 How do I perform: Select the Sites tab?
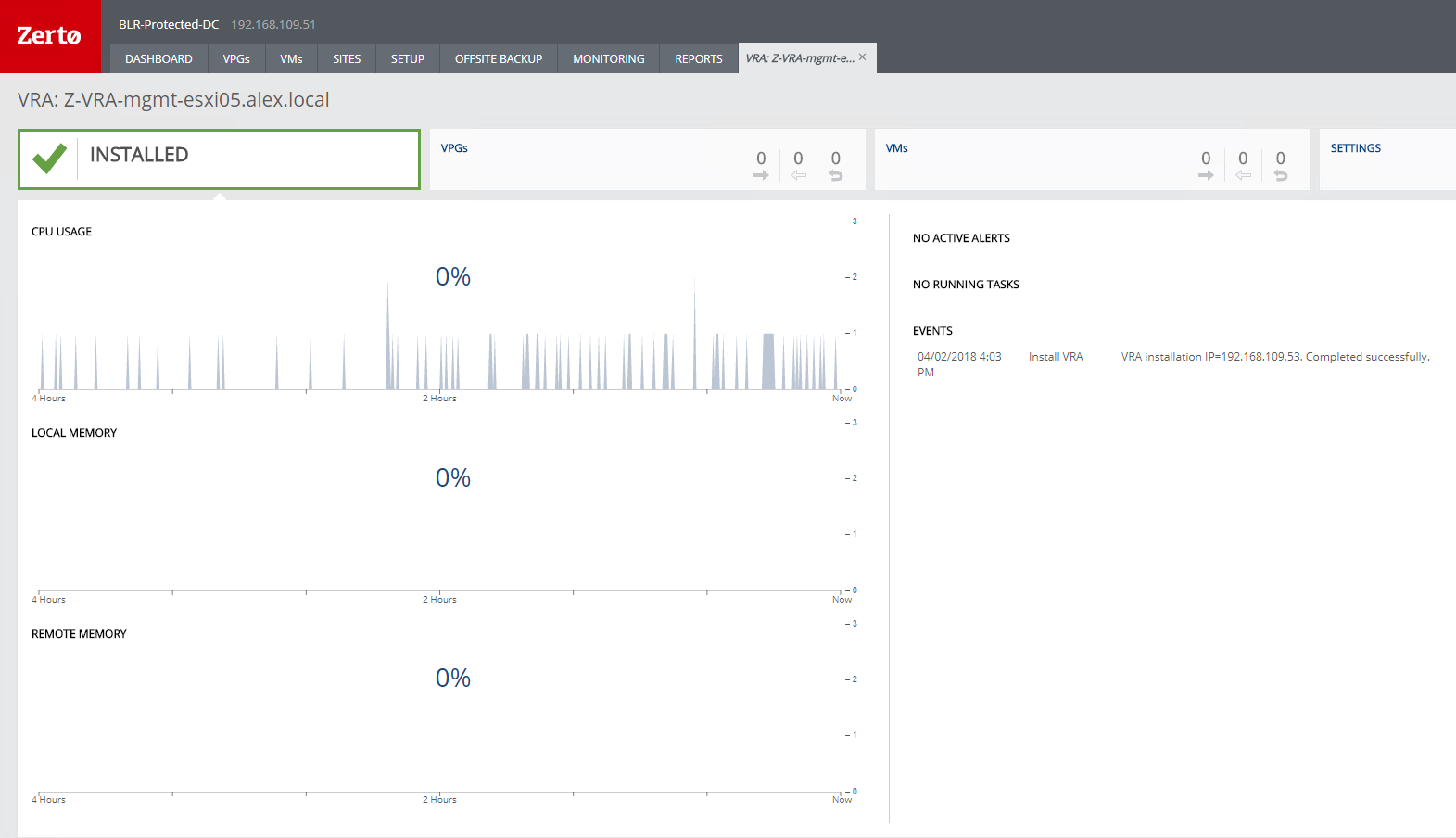click(347, 58)
